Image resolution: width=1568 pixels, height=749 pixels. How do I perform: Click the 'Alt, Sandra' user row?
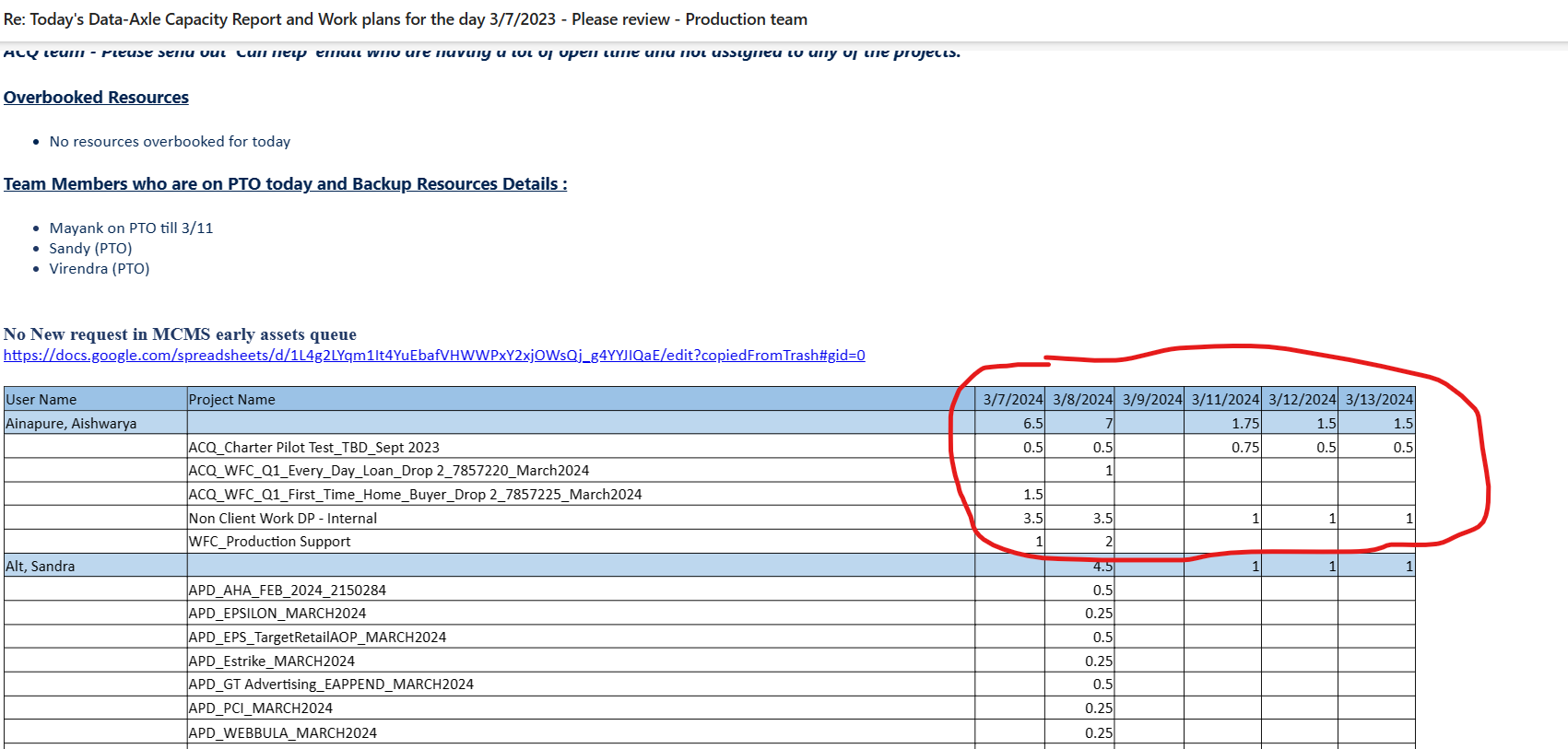(x=709, y=566)
